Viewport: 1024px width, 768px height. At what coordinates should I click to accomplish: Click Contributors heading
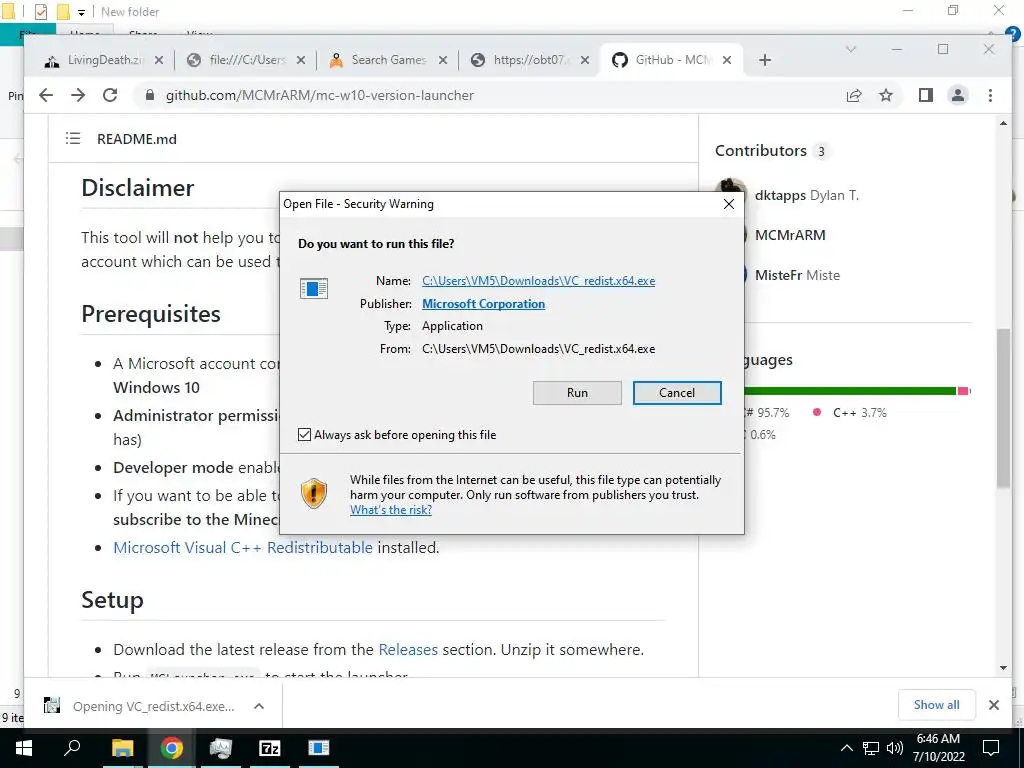pyautogui.click(x=761, y=151)
